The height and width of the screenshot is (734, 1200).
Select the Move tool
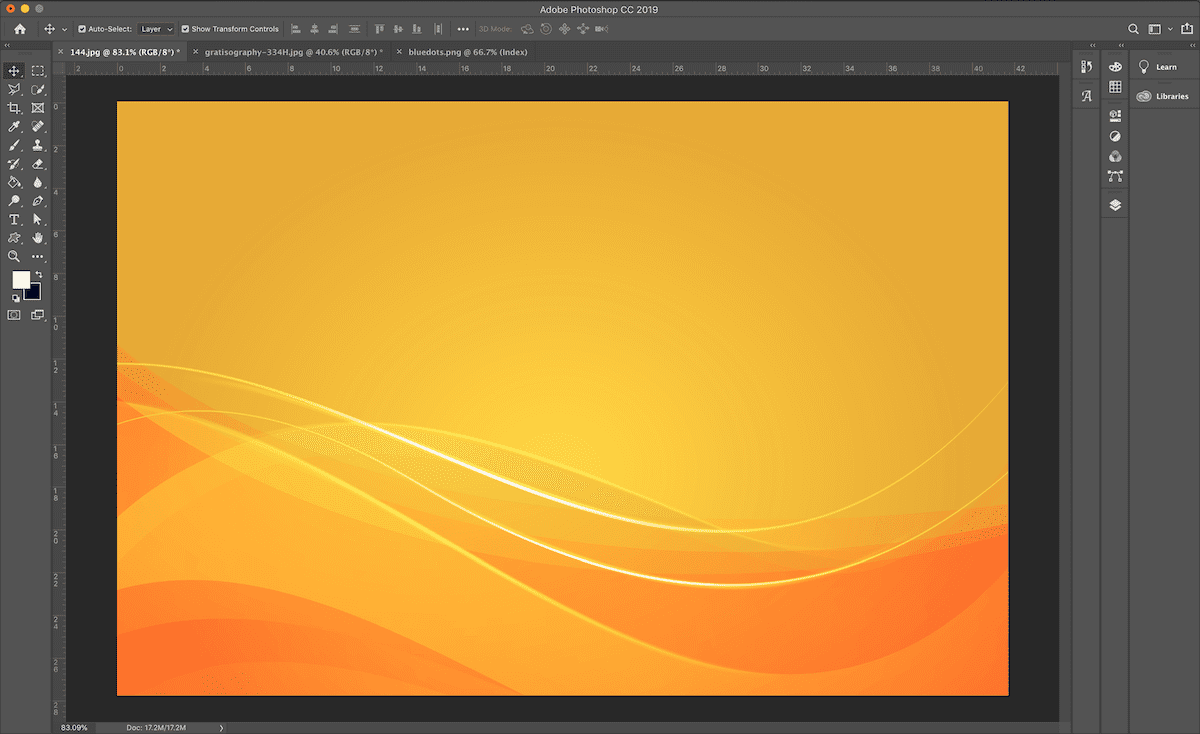click(x=14, y=70)
